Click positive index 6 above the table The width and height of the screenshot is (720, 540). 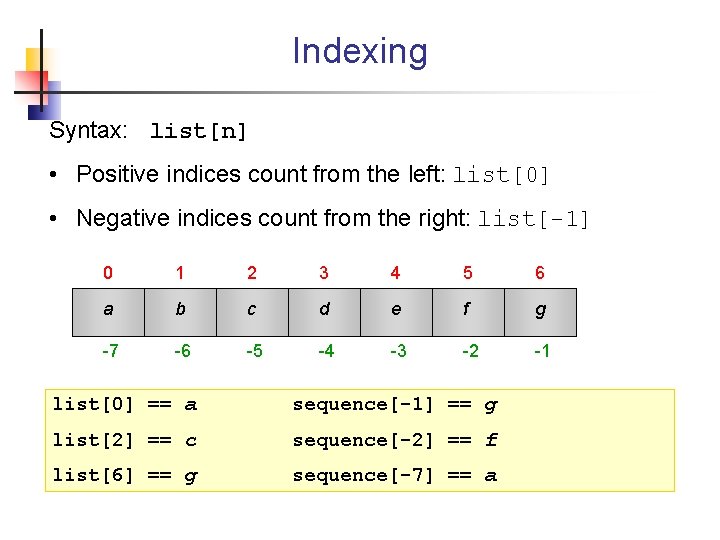(x=540, y=273)
